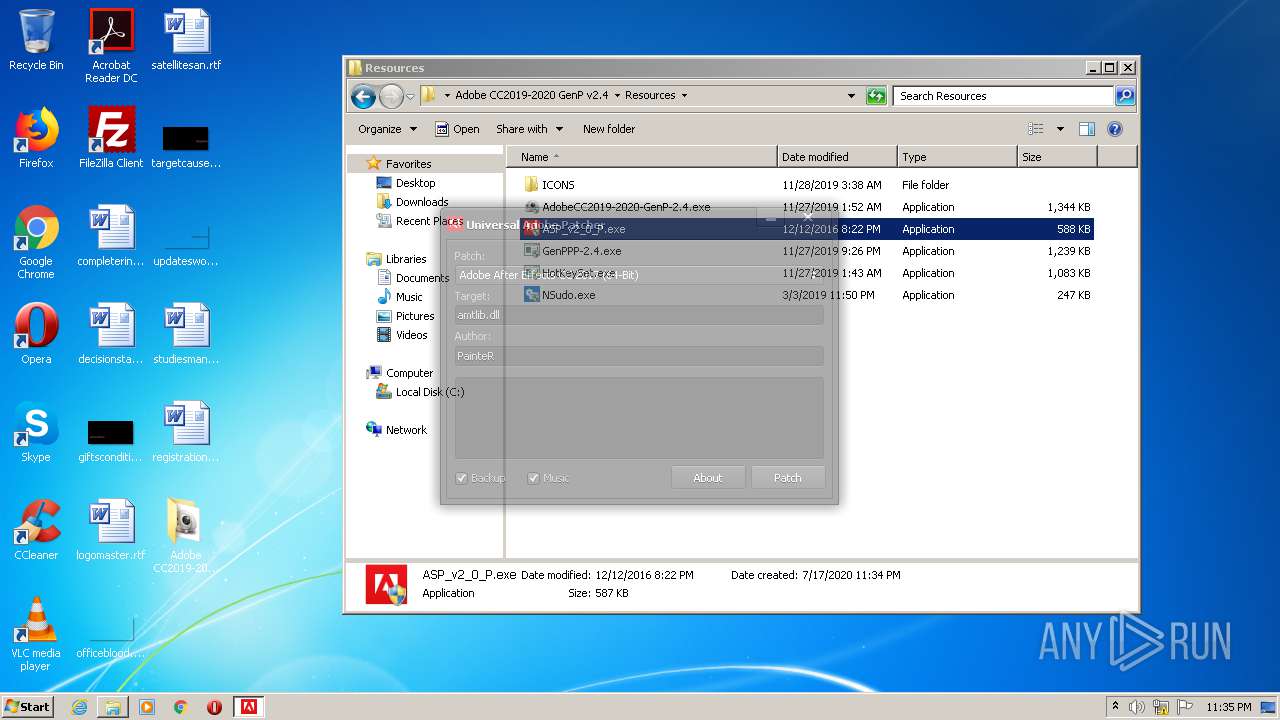Click the Patch button
This screenshot has height=720, width=1280.
coord(788,478)
